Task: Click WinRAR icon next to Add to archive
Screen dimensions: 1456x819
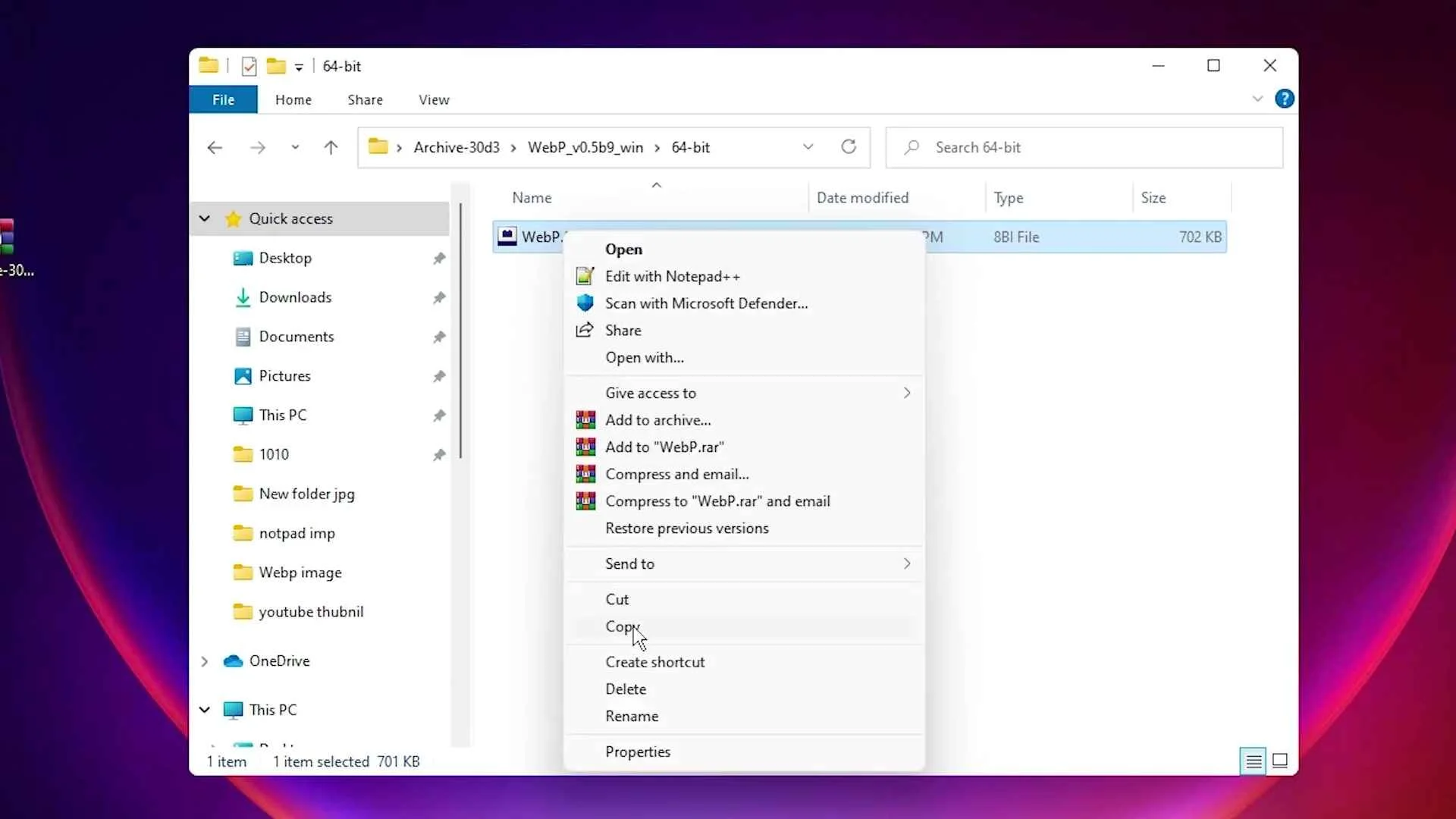Action: pyautogui.click(x=585, y=420)
